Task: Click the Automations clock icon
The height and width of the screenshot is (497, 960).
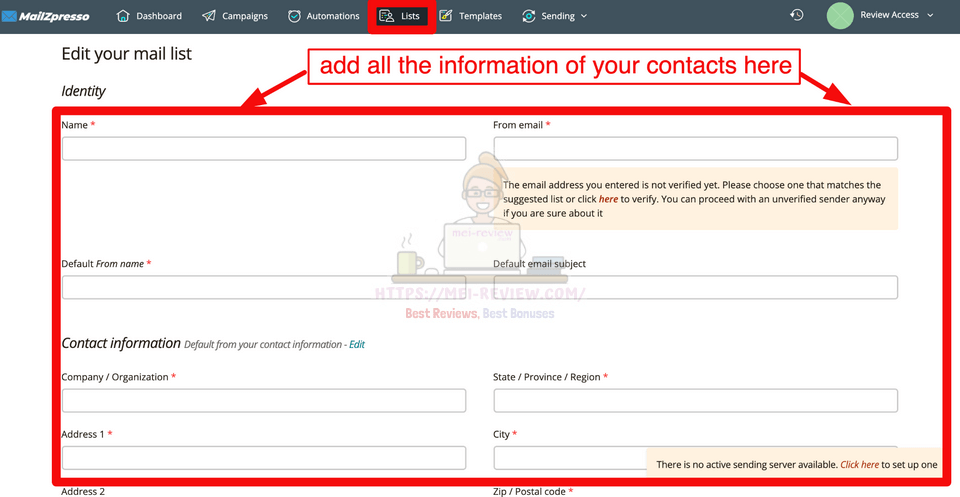Action: click(294, 16)
